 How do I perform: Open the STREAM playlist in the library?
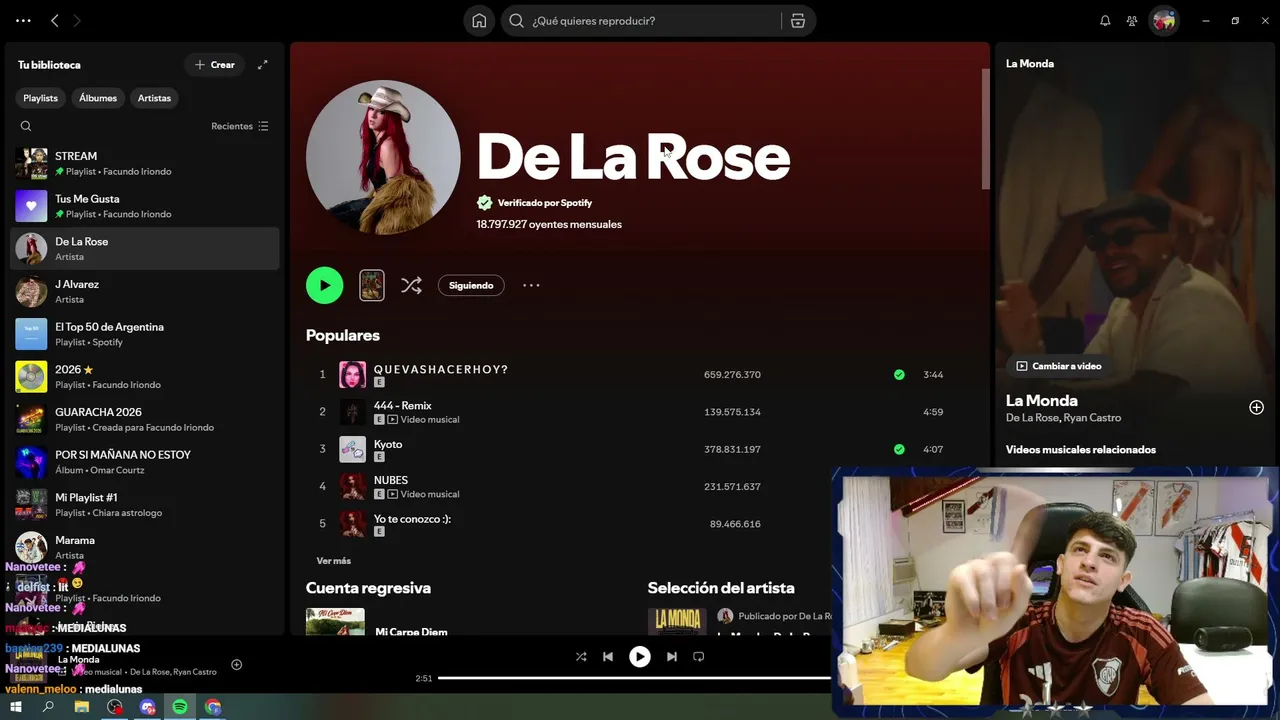(x=145, y=164)
